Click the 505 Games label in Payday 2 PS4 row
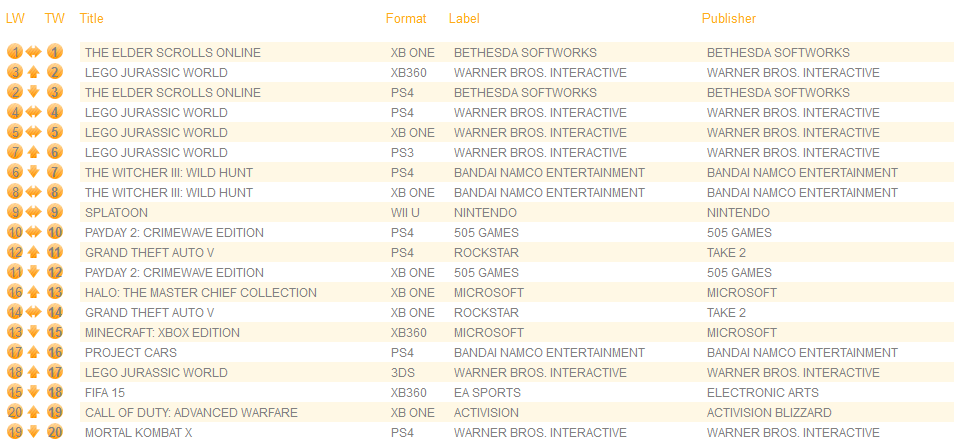This screenshot has width=954, height=442. [486, 233]
